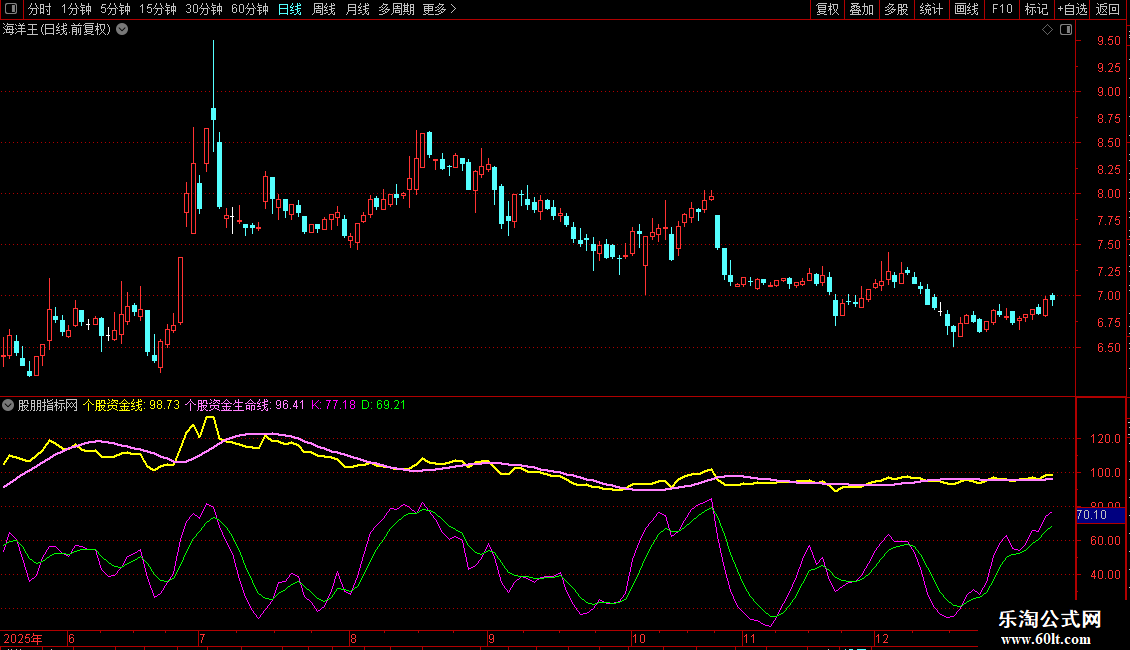Viewport: 1130px width, 650px height.
Task: Switch to the 分时 intraday tab
Action: pos(39,9)
